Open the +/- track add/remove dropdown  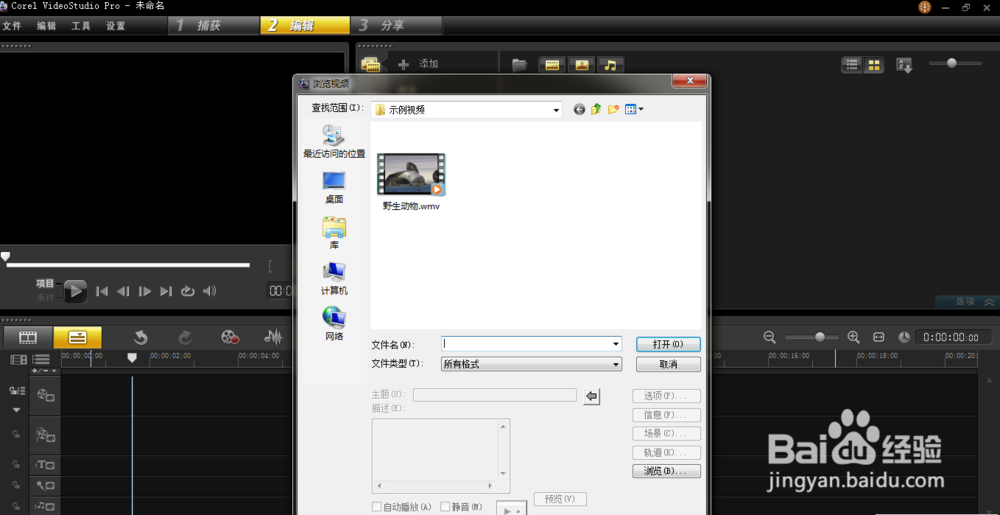point(44,370)
